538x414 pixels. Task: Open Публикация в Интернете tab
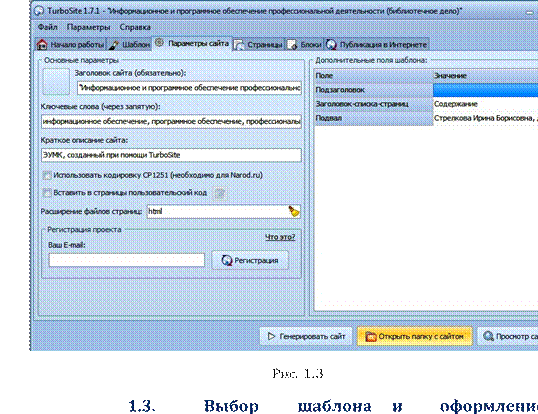pos(377,45)
